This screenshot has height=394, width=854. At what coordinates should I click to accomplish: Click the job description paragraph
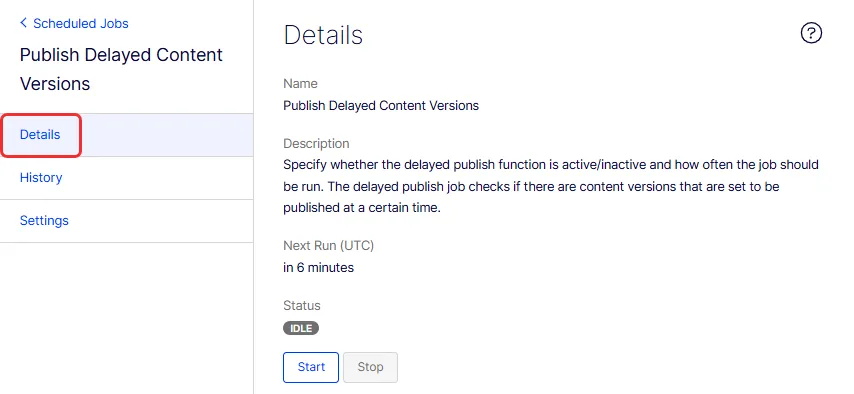(x=551, y=186)
